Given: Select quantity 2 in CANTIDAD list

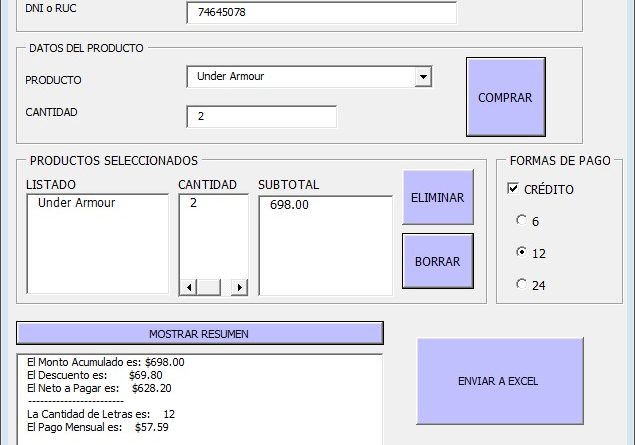Looking at the screenshot, I should 194,203.
